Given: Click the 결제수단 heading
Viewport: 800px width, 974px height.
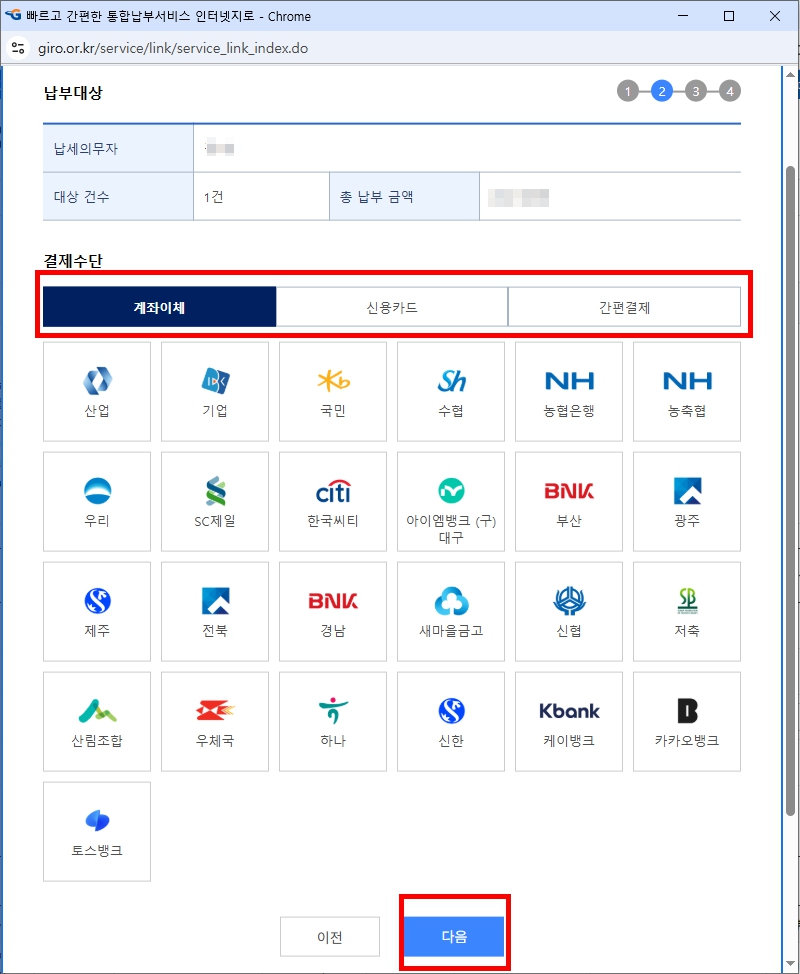Looking at the screenshot, I should [x=73, y=261].
